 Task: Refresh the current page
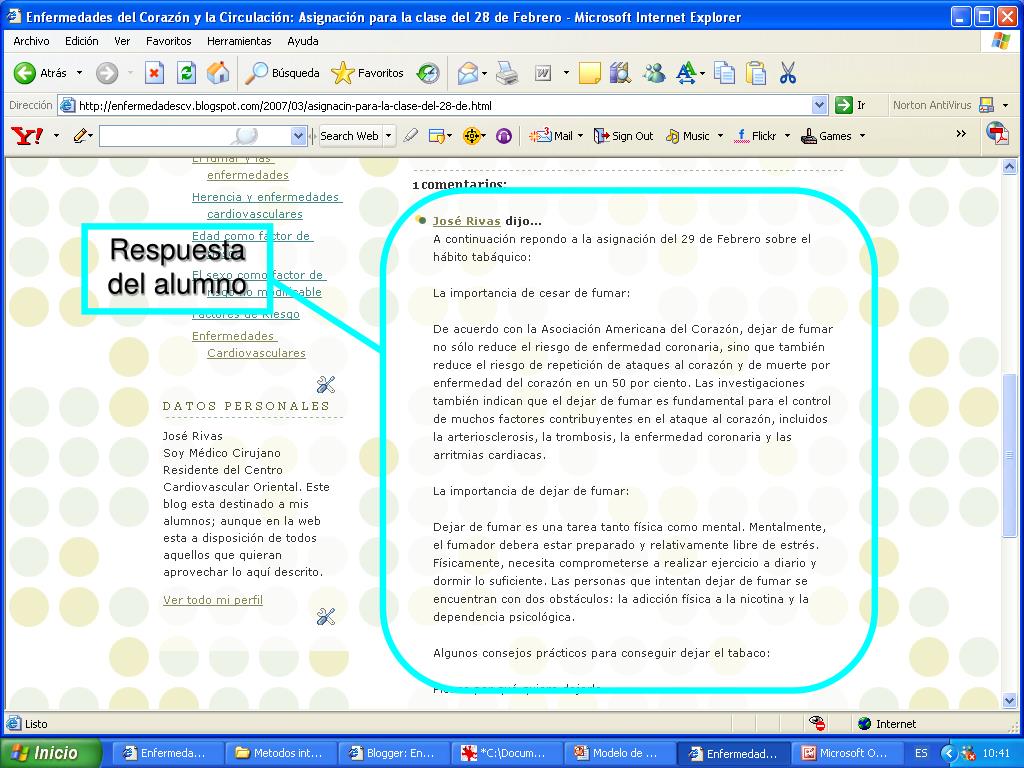pos(186,73)
